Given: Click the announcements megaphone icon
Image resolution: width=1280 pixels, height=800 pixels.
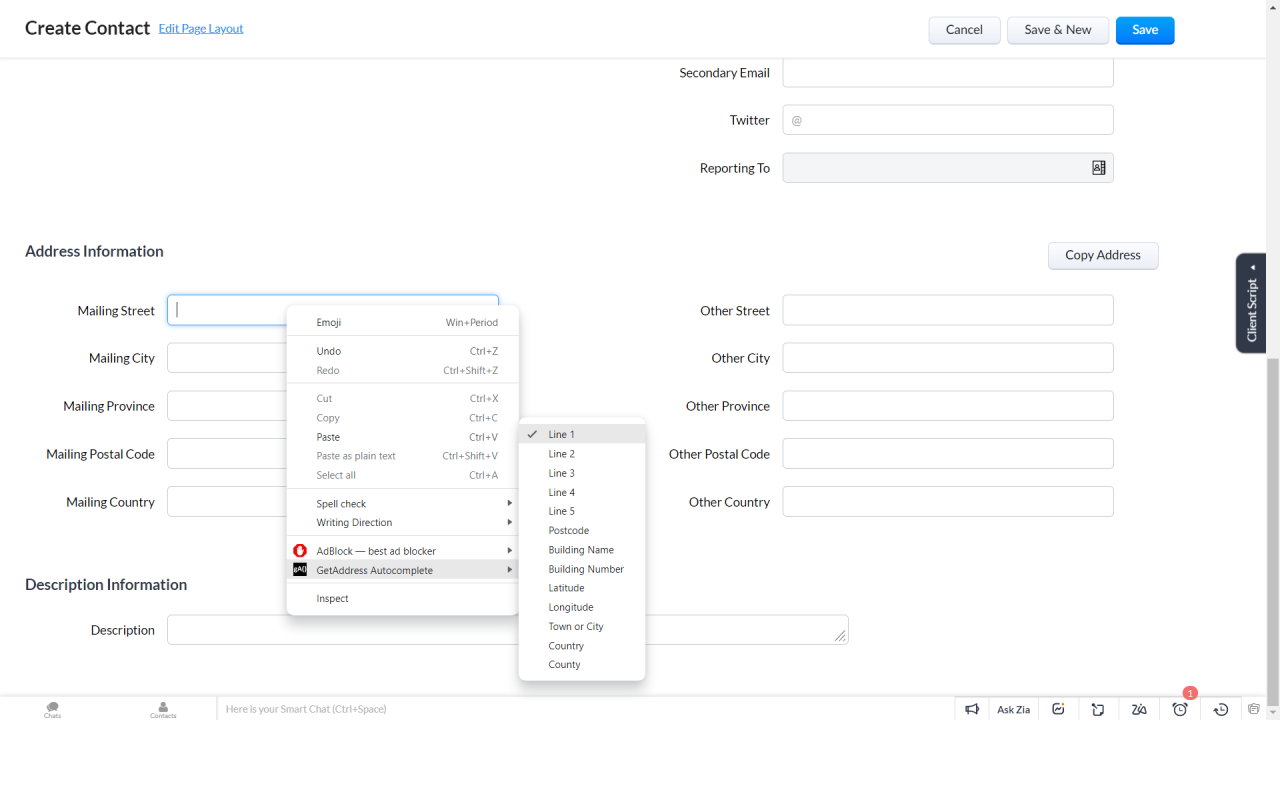Looking at the screenshot, I should tap(971, 708).
